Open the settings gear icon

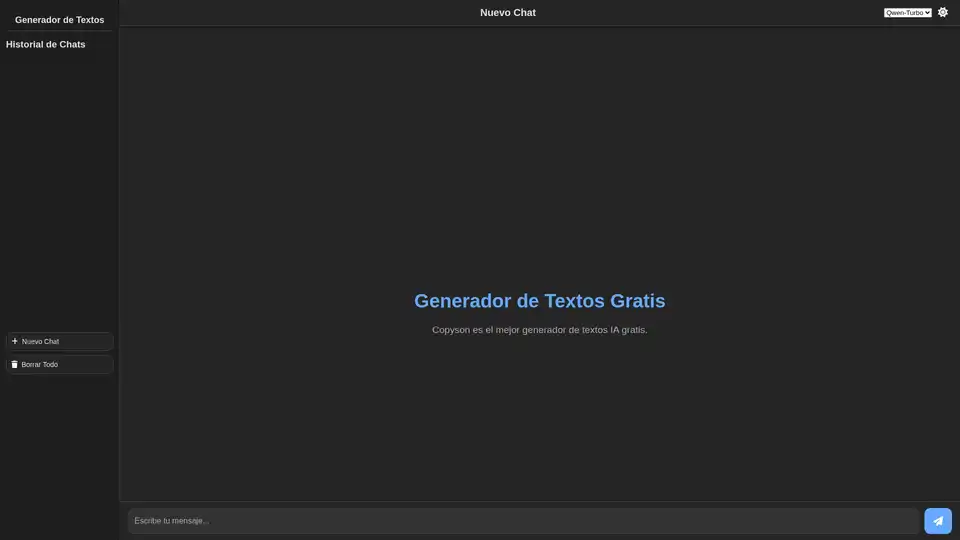[x=942, y=12]
